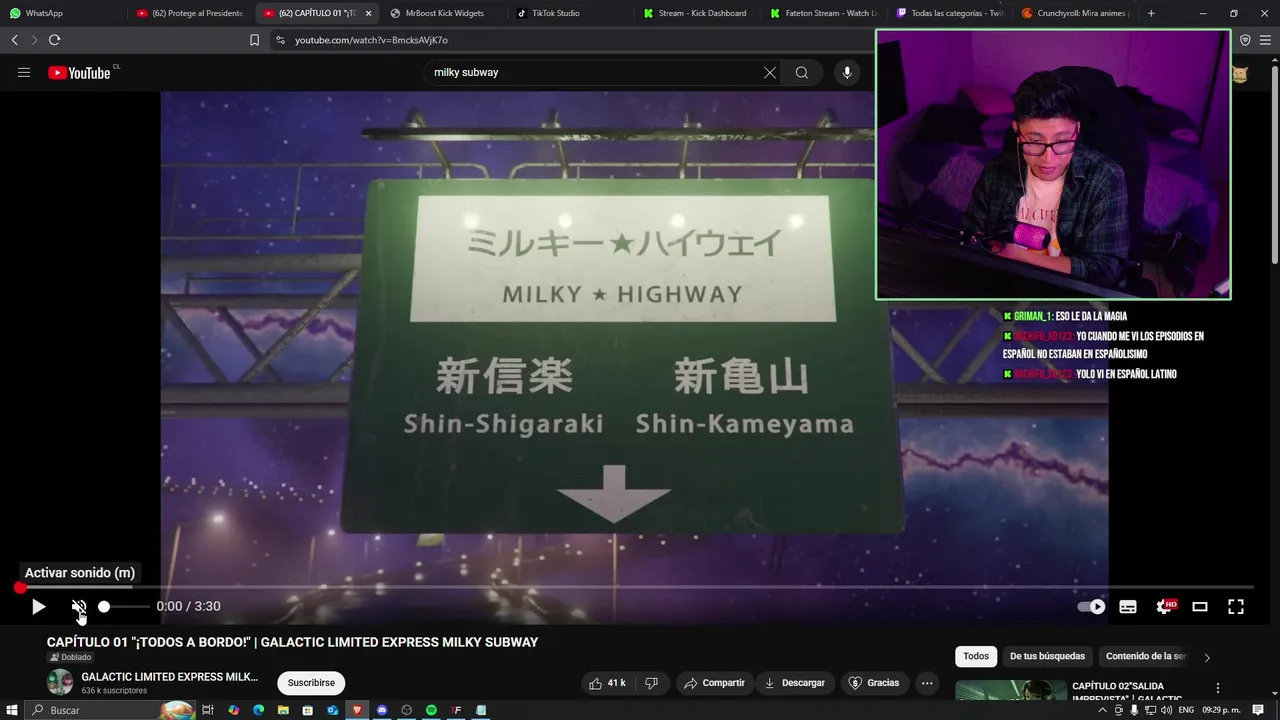Open Spotify from taskbar
The image size is (1280, 720).
(431, 710)
